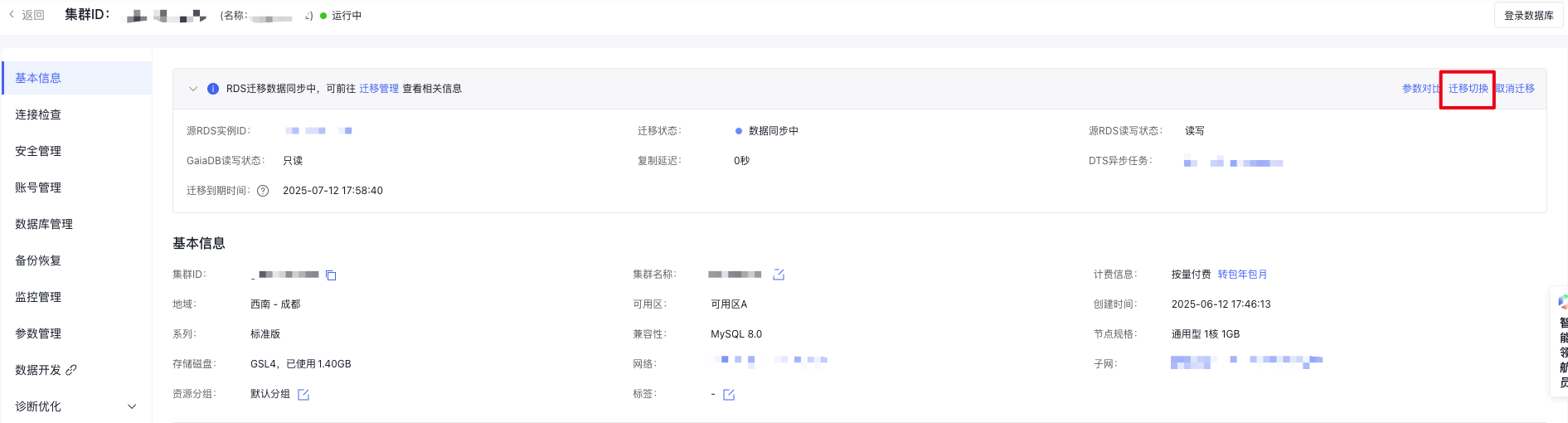The height and width of the screenshot is (423, 1568).
Task: Copy the 集群ID value icon
Action: click(331, 275)
